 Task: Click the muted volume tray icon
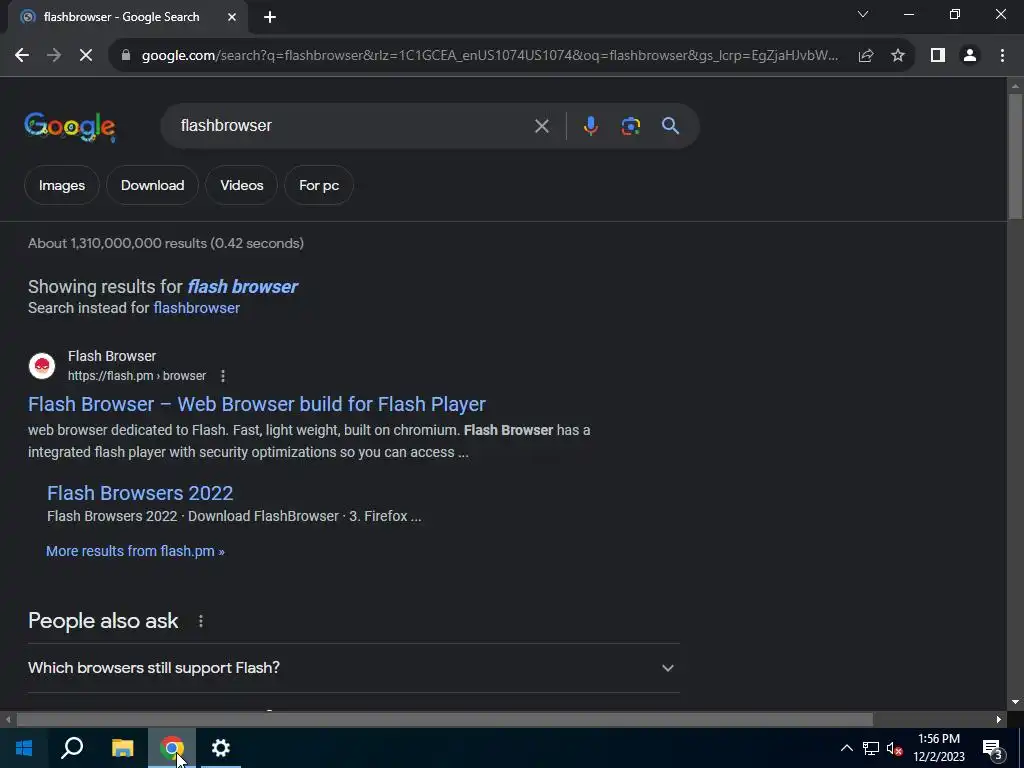895,749
